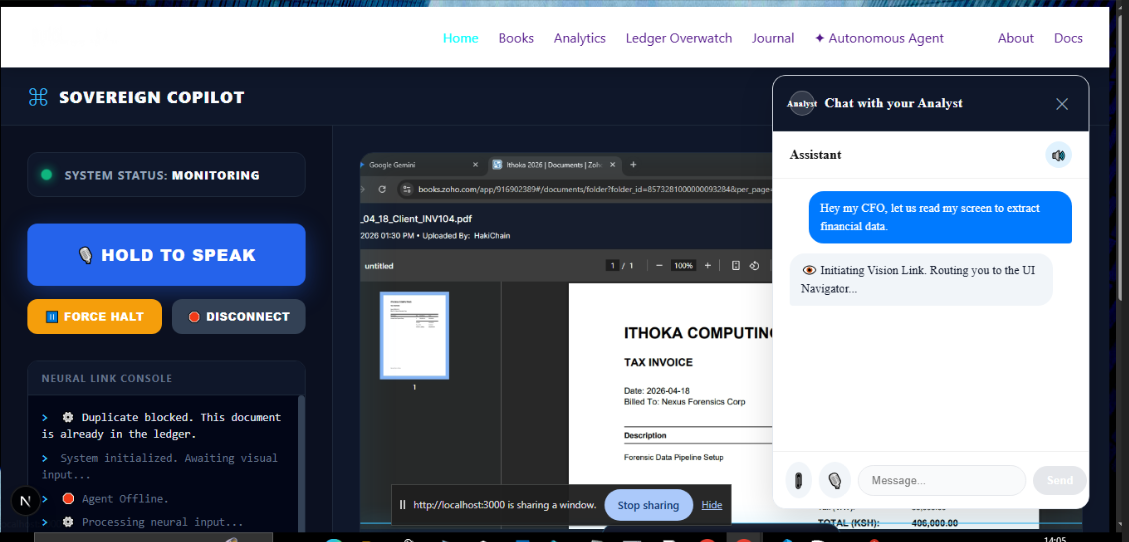Focus the Message input field
This screenshot has height=542, width=1129.
942,480
